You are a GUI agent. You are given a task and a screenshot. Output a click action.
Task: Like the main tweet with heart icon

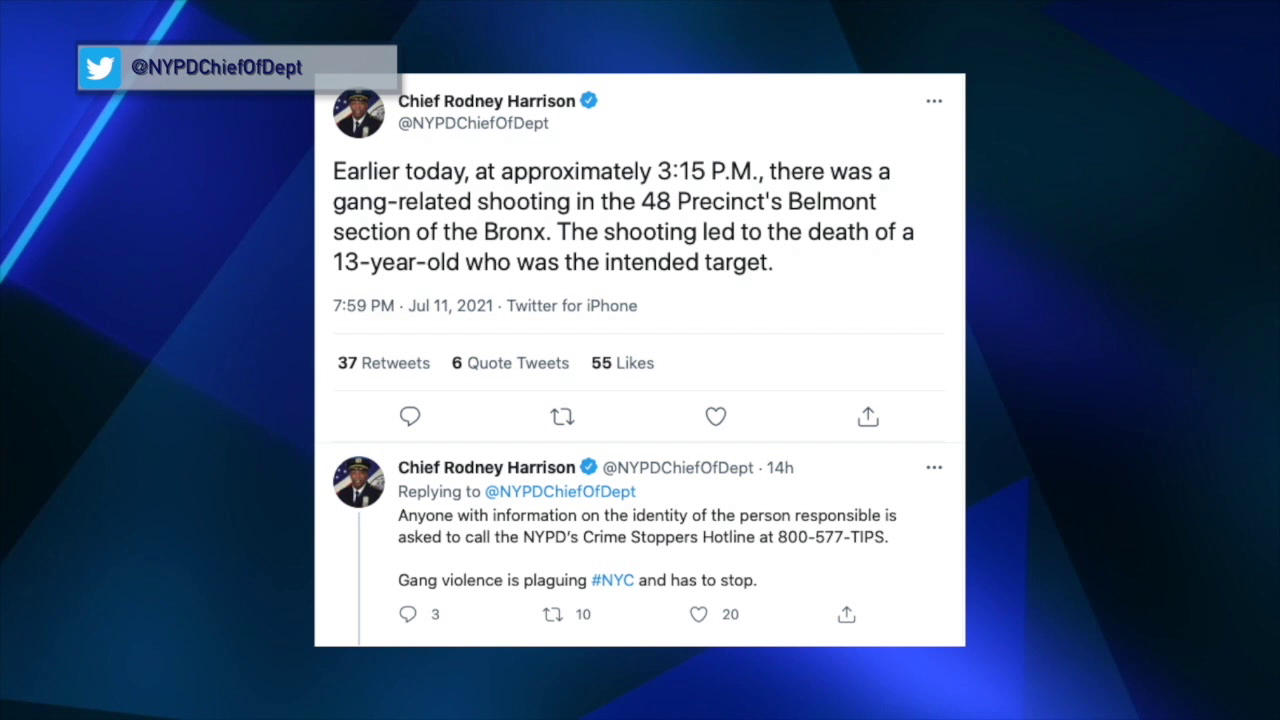coord(716,417)
